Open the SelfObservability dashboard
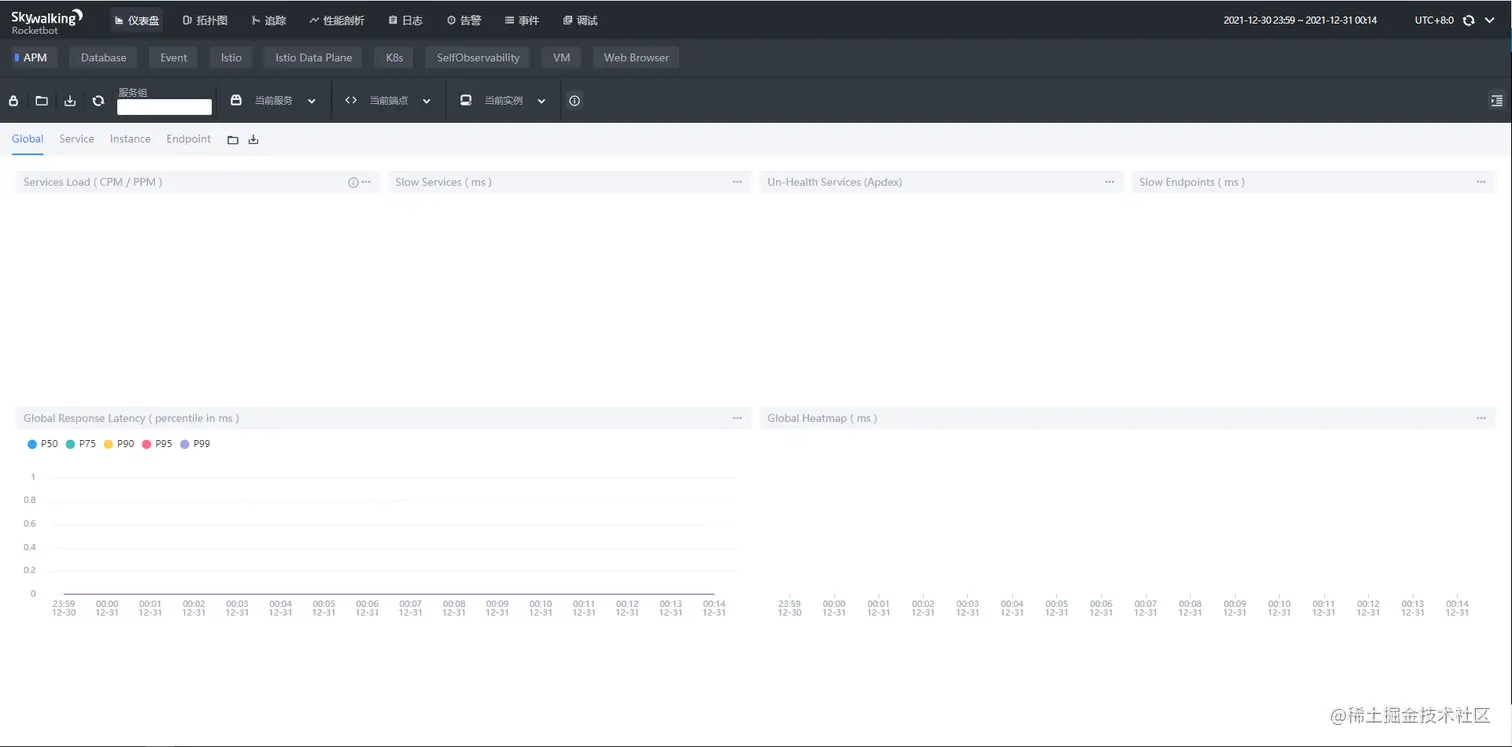The width and height of the screenshot is (1512, 747). click(x=478, y=58)
